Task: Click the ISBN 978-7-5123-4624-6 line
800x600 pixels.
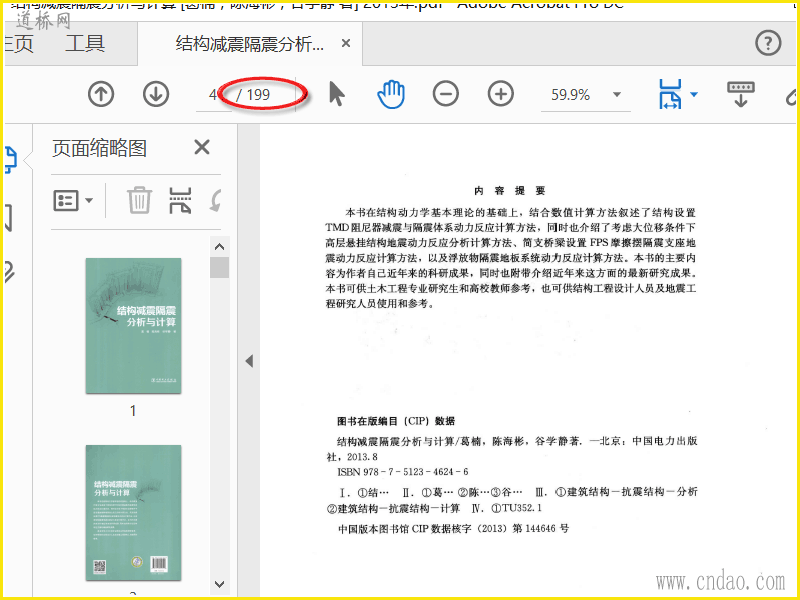Action: click(403, 472)
